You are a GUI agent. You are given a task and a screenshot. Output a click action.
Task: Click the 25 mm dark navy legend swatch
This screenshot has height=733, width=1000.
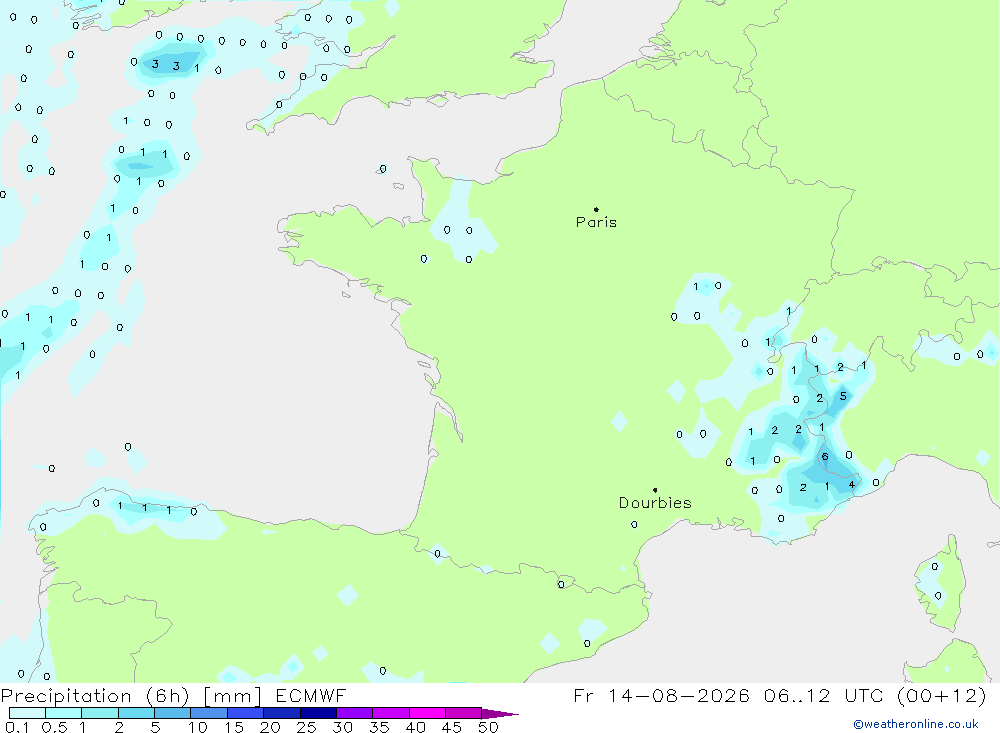click(x=318, y=713)
